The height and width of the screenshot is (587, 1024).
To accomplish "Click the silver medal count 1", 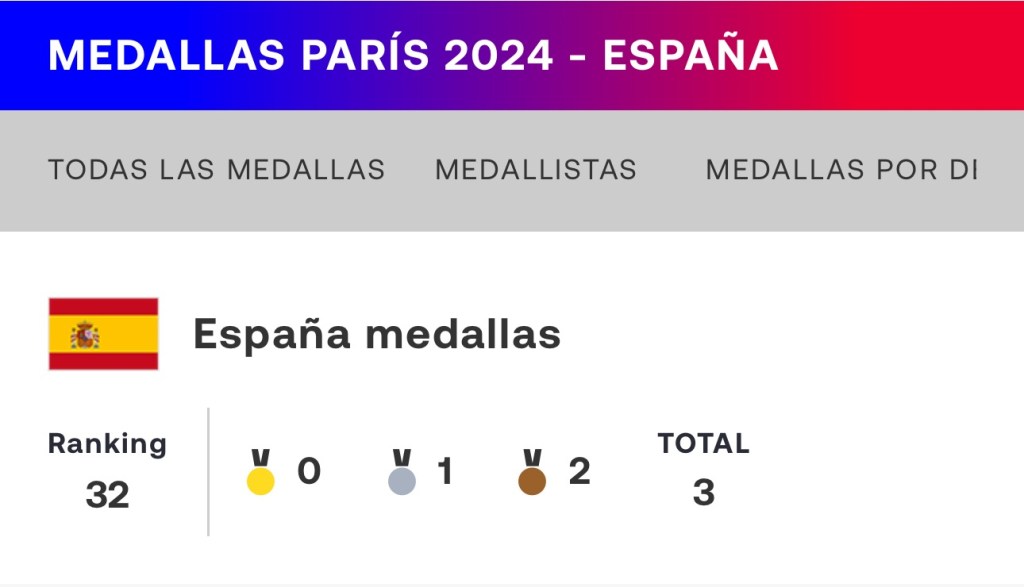I will click(x=445, y=471).
